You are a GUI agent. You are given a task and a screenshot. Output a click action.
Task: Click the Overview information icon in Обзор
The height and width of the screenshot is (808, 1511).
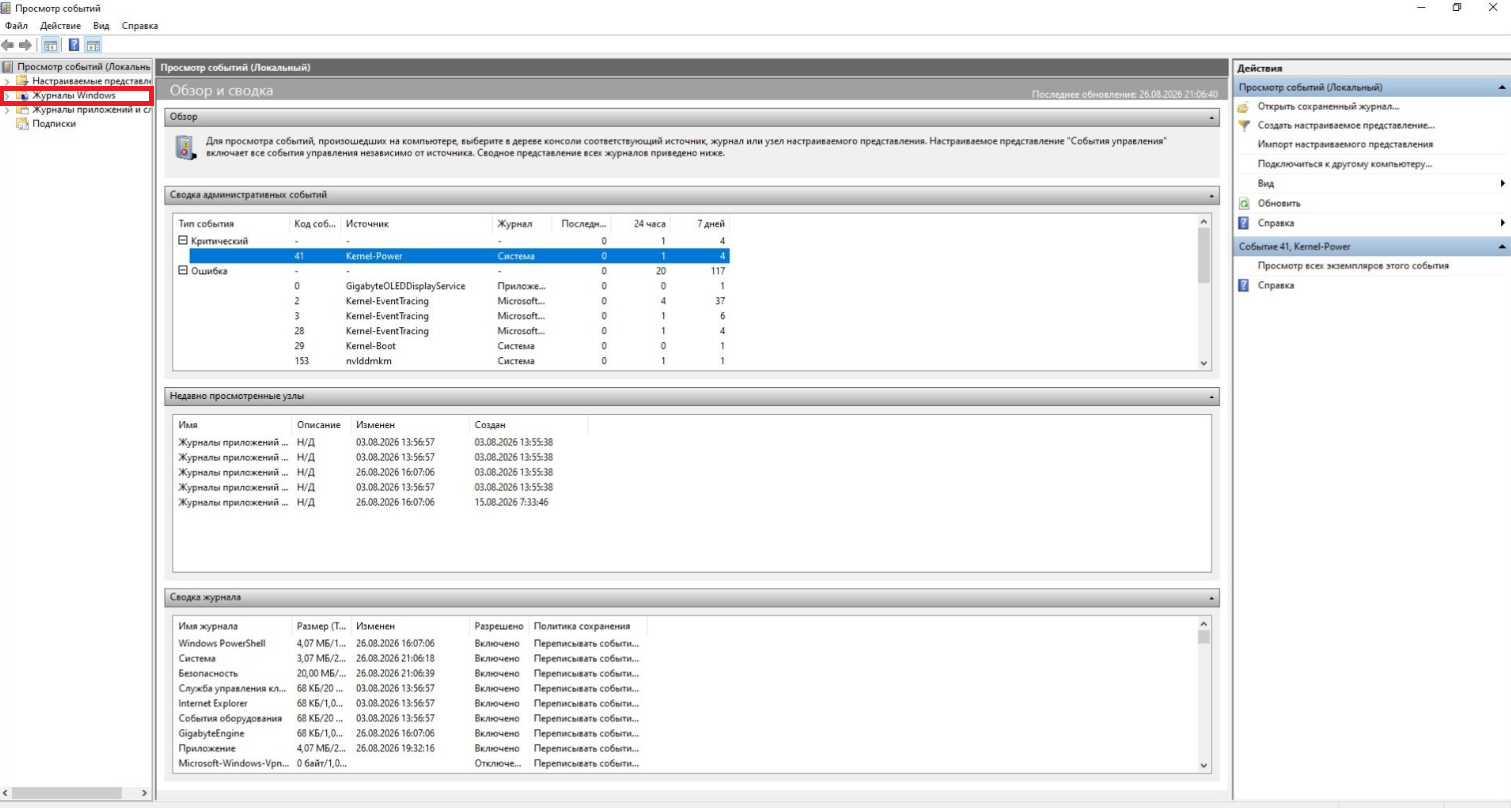point(184,148)
